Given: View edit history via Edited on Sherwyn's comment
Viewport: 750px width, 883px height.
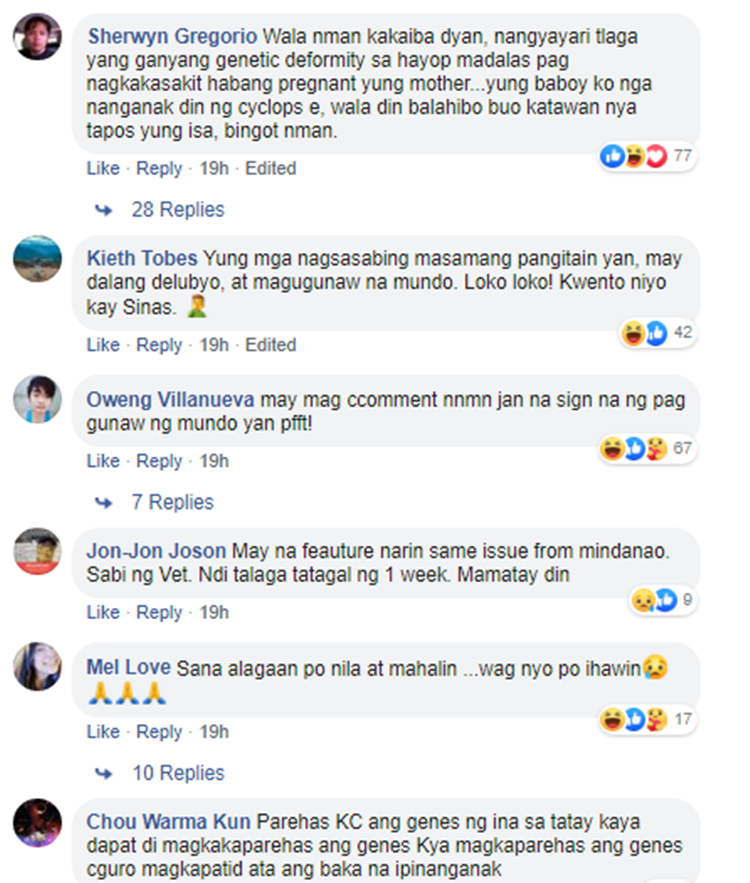Looking at the screenshot, I should [x=270, y=168].
